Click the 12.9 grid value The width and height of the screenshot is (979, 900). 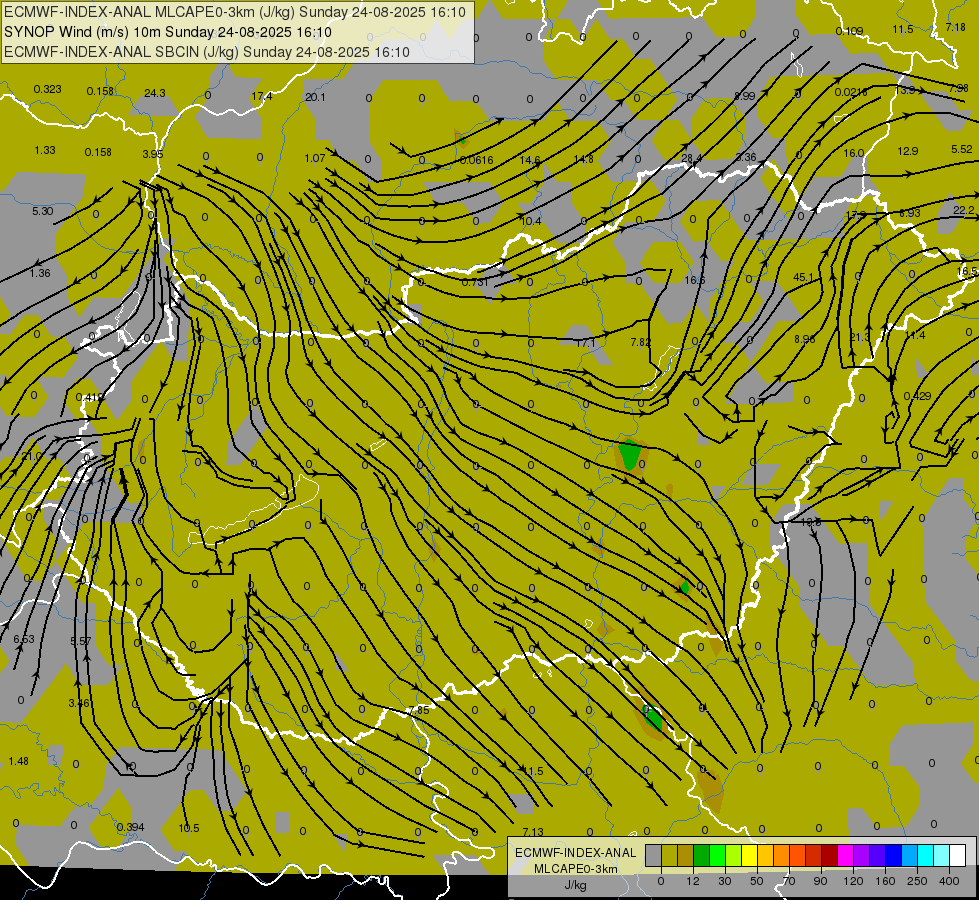coord(908,151)
